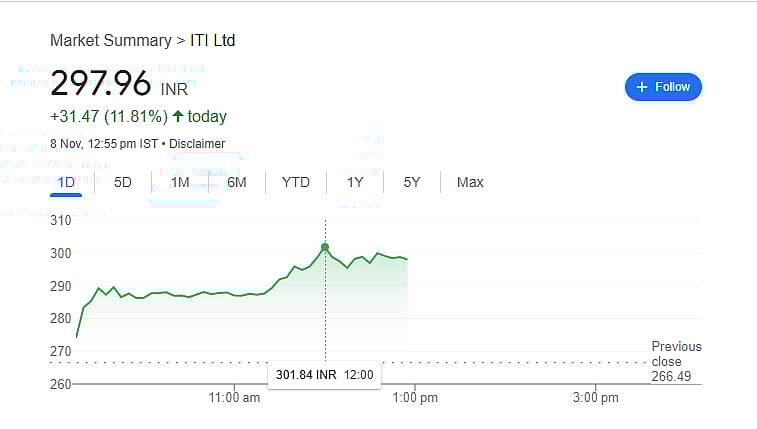Click the Previous close 266.49 label

(x=676, y=361)
